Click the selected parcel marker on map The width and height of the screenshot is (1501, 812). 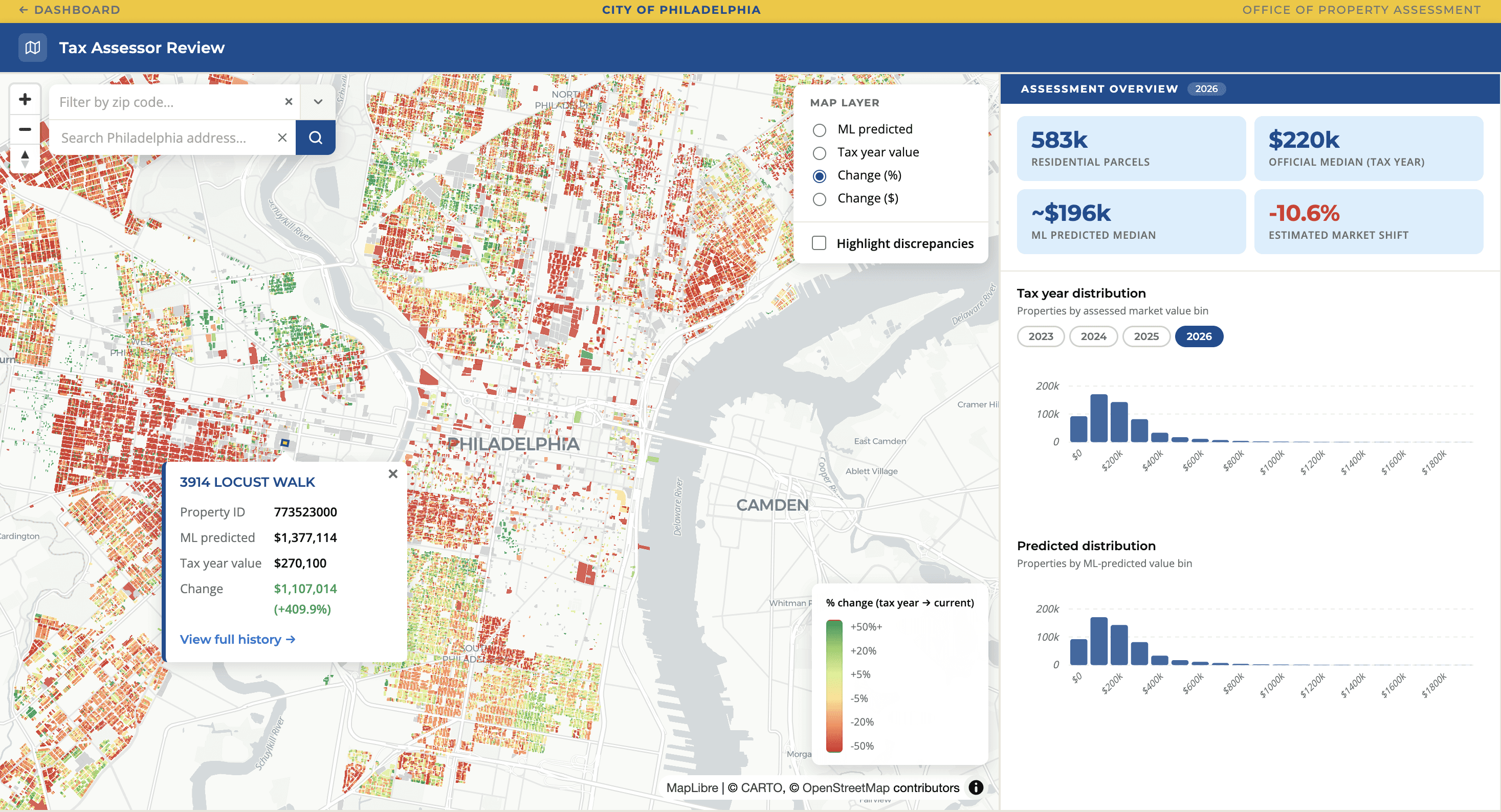[285, 443]
